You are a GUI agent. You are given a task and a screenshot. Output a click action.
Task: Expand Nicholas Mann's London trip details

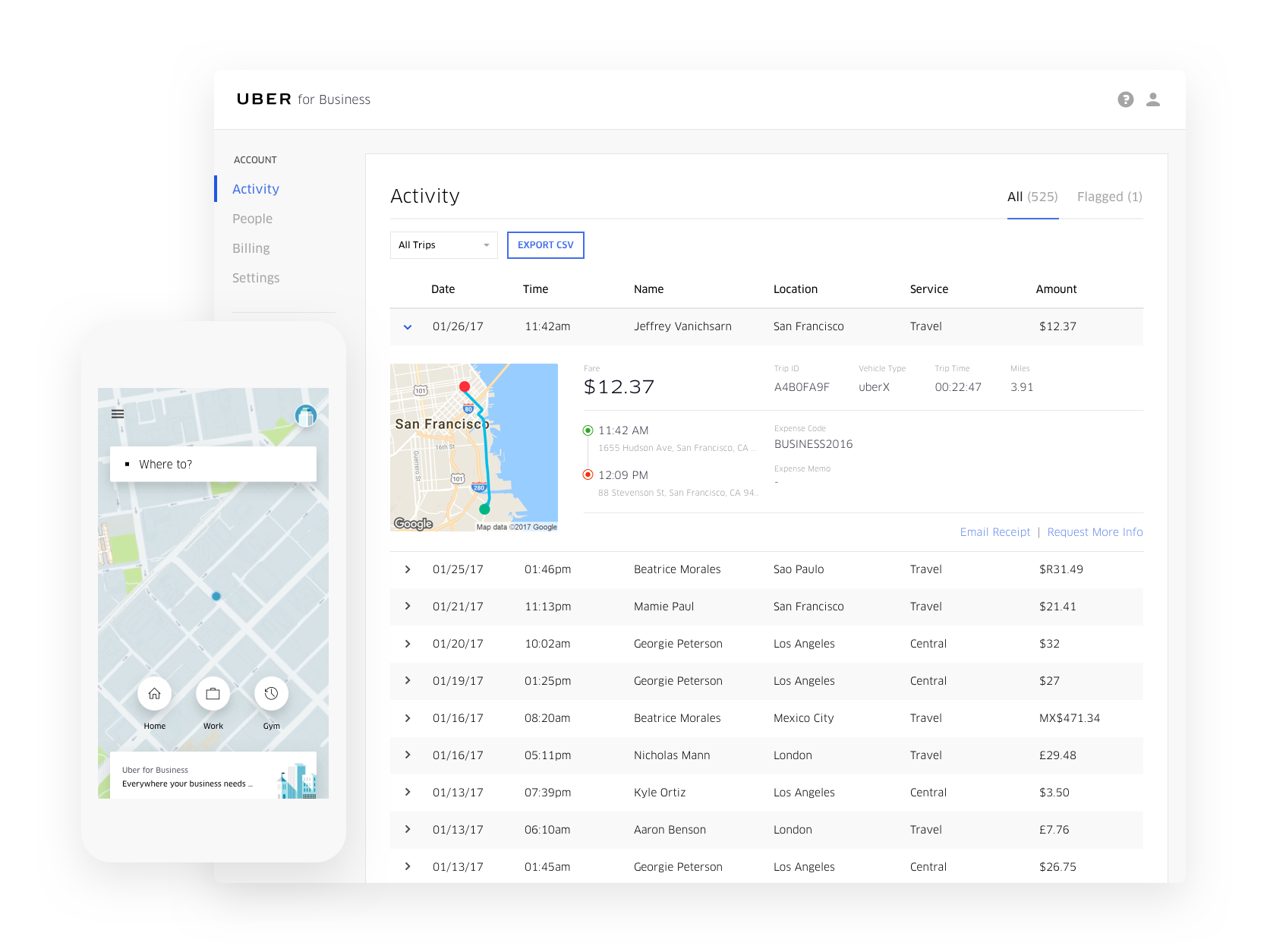click(408, 755)
